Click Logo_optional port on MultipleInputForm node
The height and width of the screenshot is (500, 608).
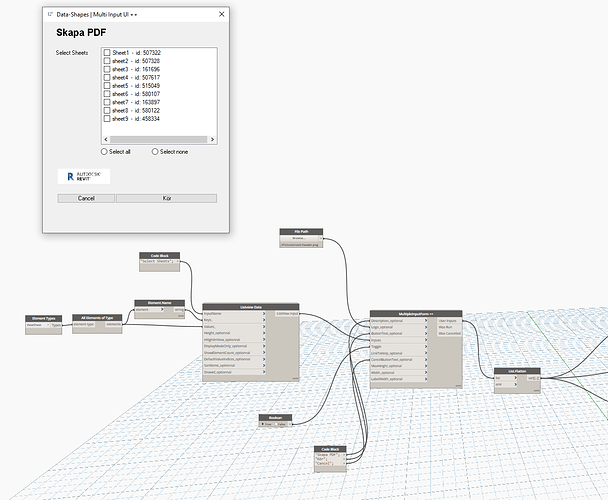click(x=399, y=327)
